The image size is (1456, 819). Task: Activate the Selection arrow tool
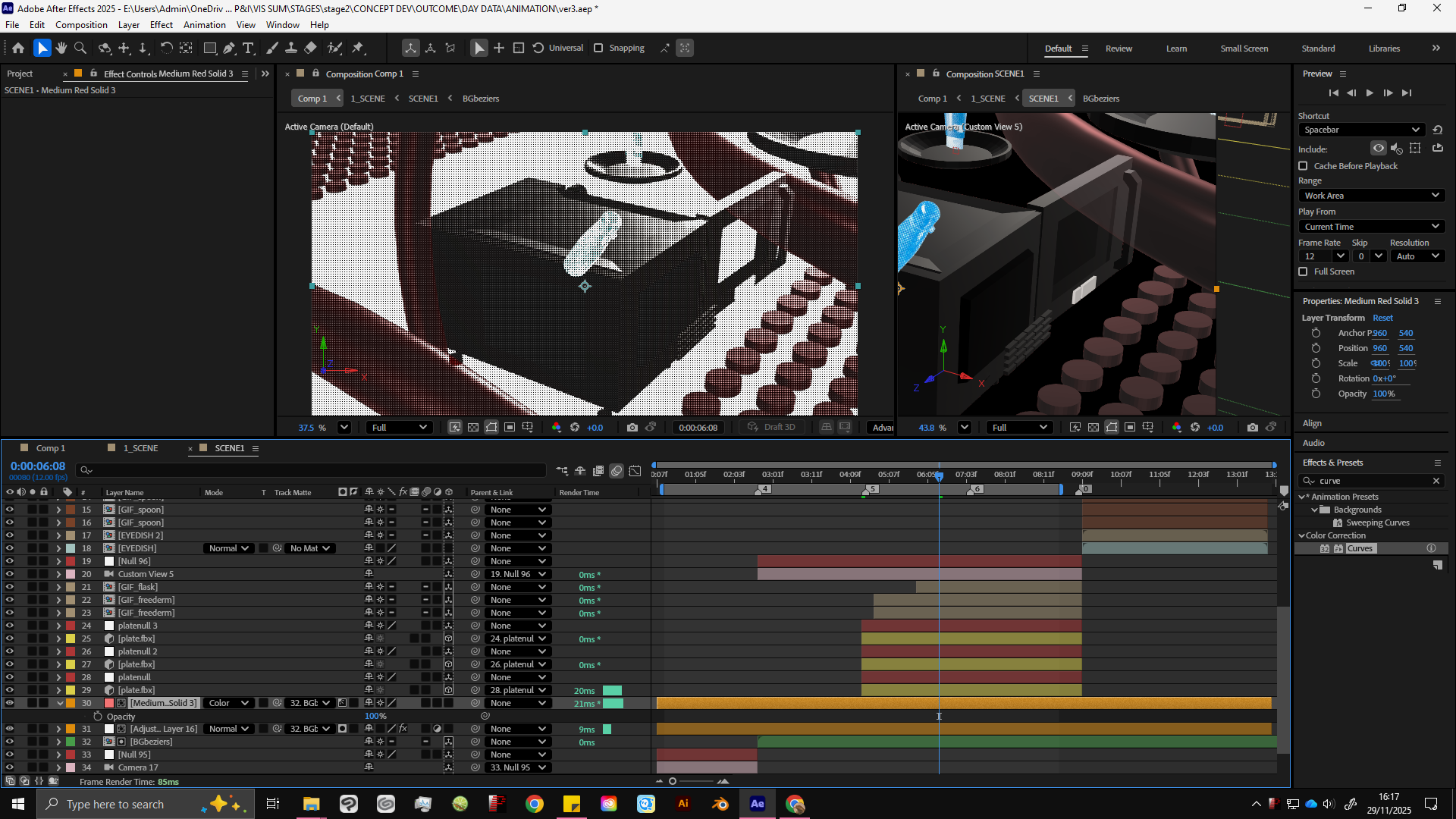pyautogui.click(x=42, y=48)
